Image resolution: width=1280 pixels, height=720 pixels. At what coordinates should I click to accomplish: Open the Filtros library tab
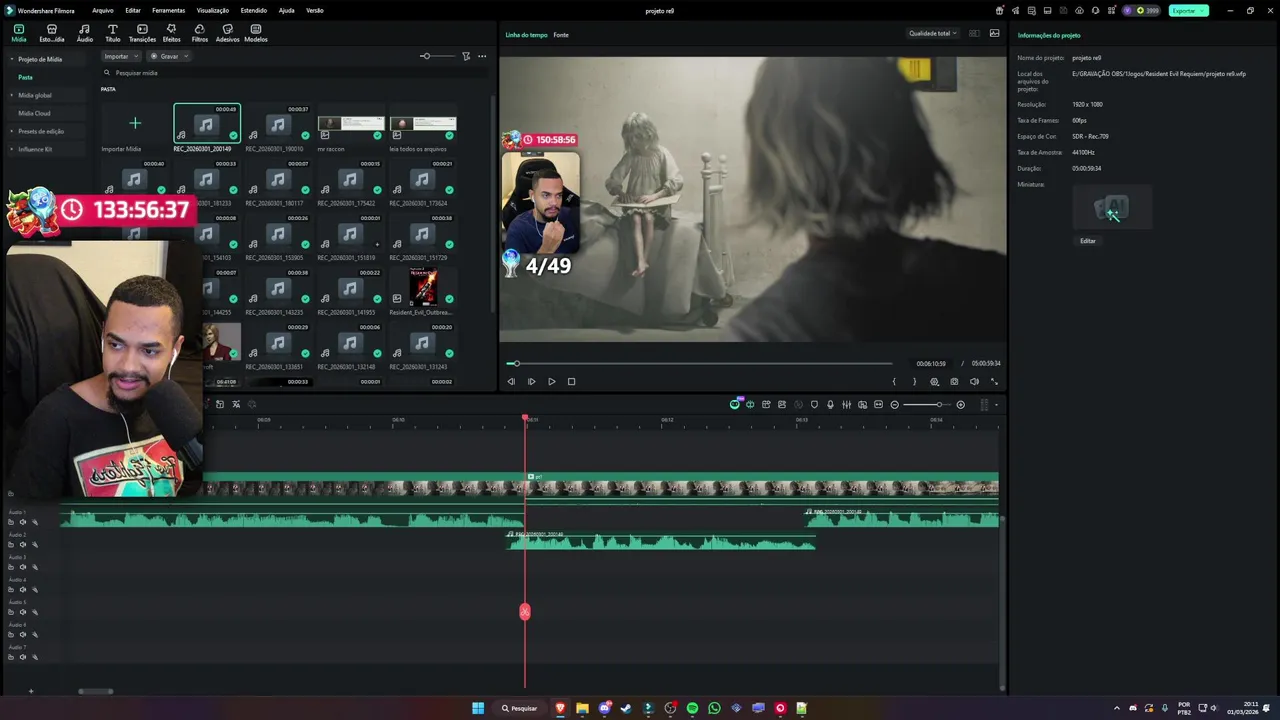tap(199, 33)
